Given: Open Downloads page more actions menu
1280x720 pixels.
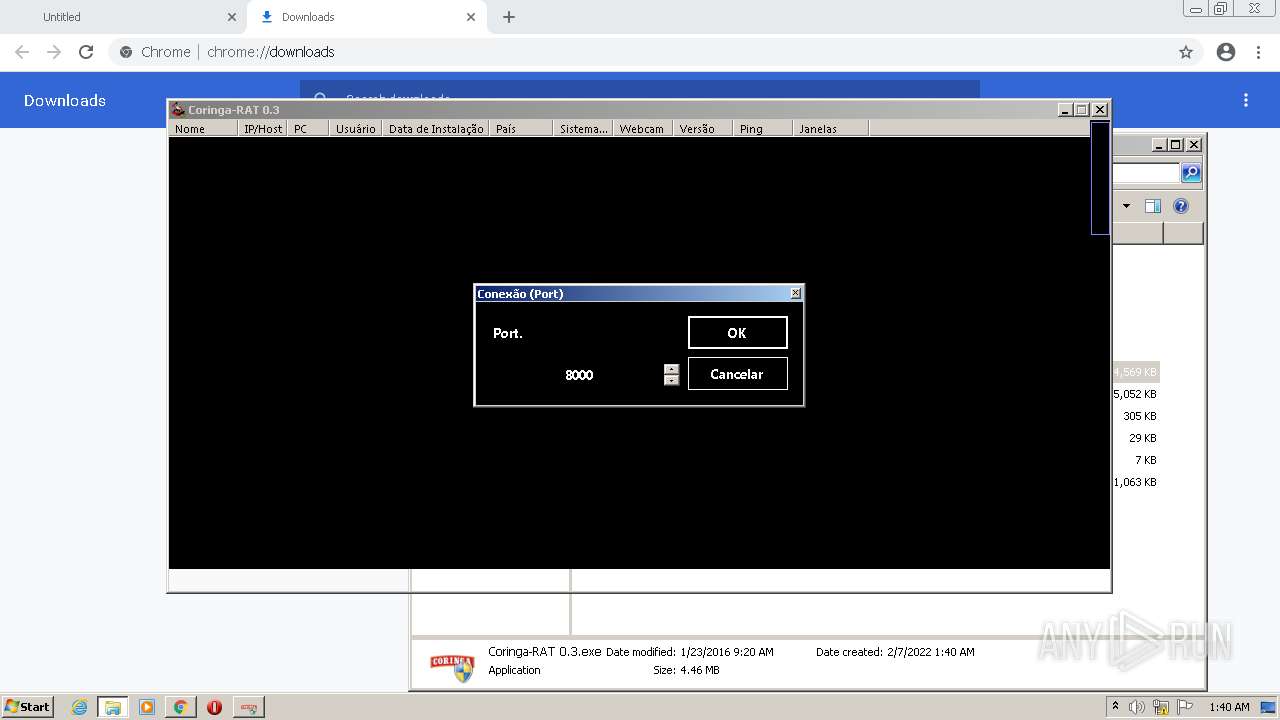Looking at the screenshot, I should 1246,100.
